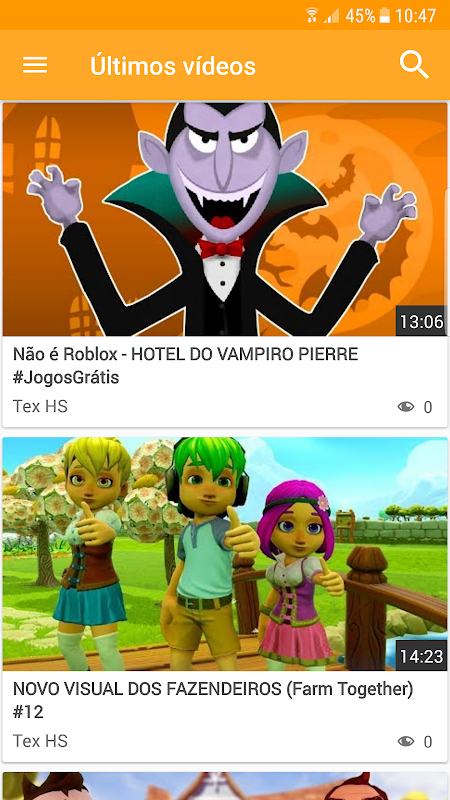Tap channel name Tex HS under Farm Together video
This screenshot has height=800, width=450.
[40, 741]
